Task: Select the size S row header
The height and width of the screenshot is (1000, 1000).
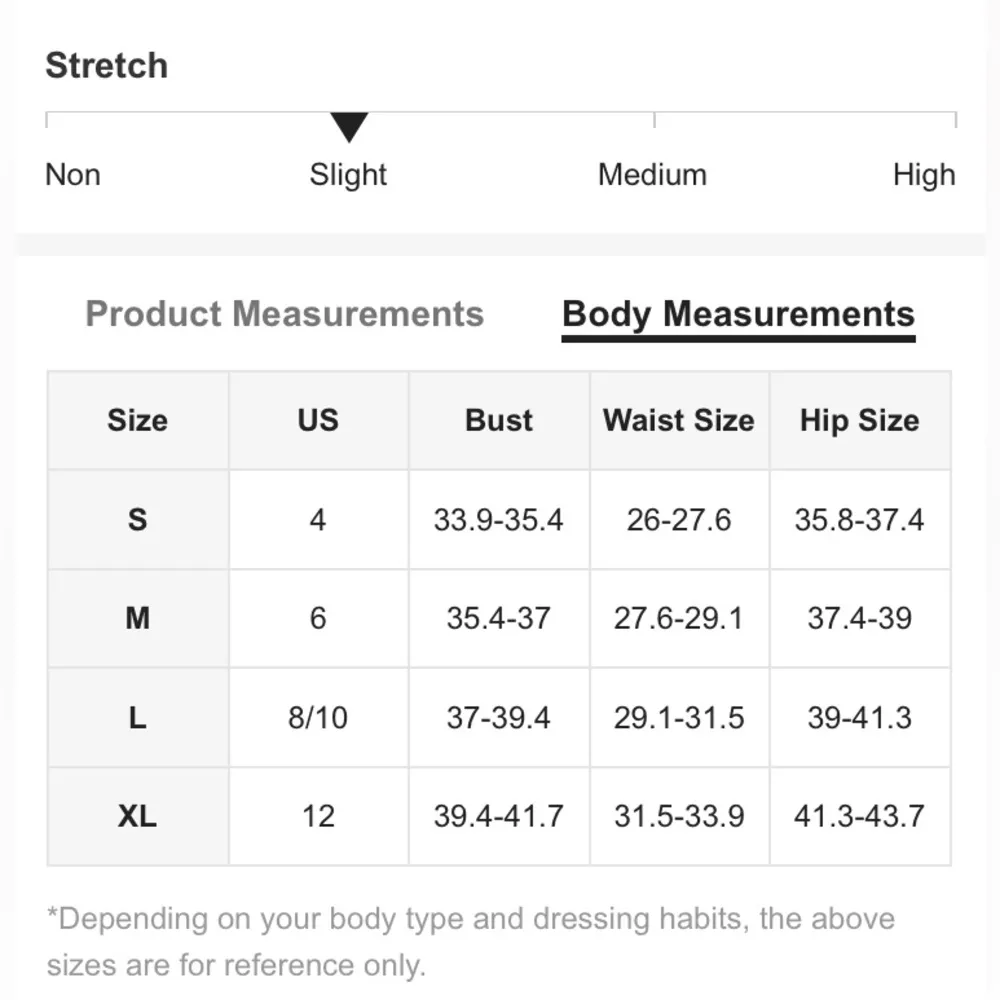Action: pos(138,520)
